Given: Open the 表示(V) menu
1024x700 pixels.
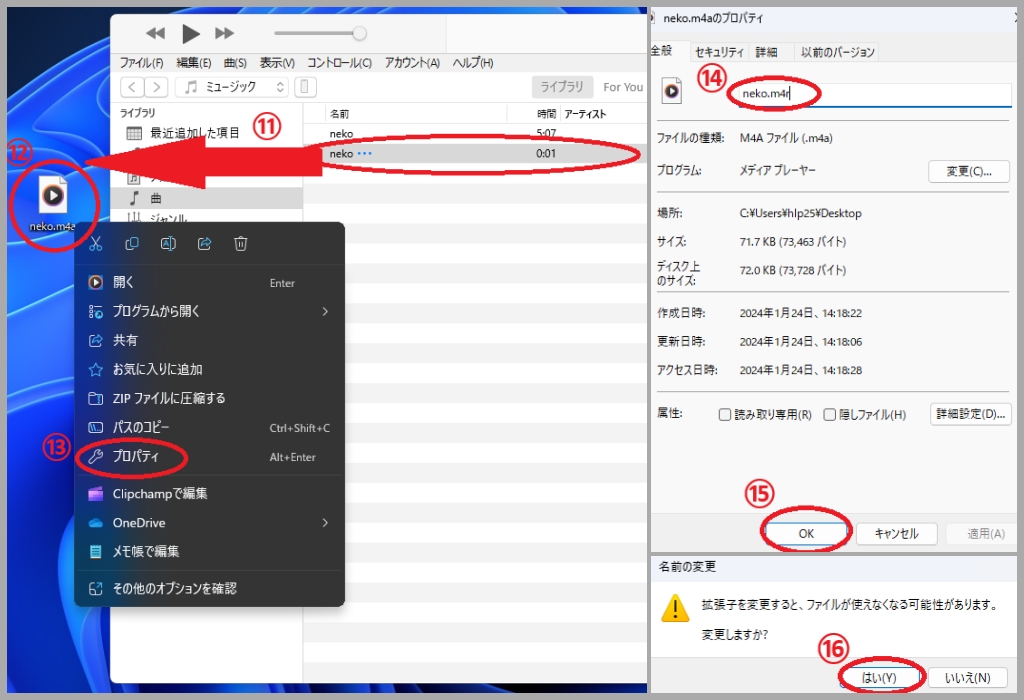Looking at the screenshot, I should tap(277, 63).
